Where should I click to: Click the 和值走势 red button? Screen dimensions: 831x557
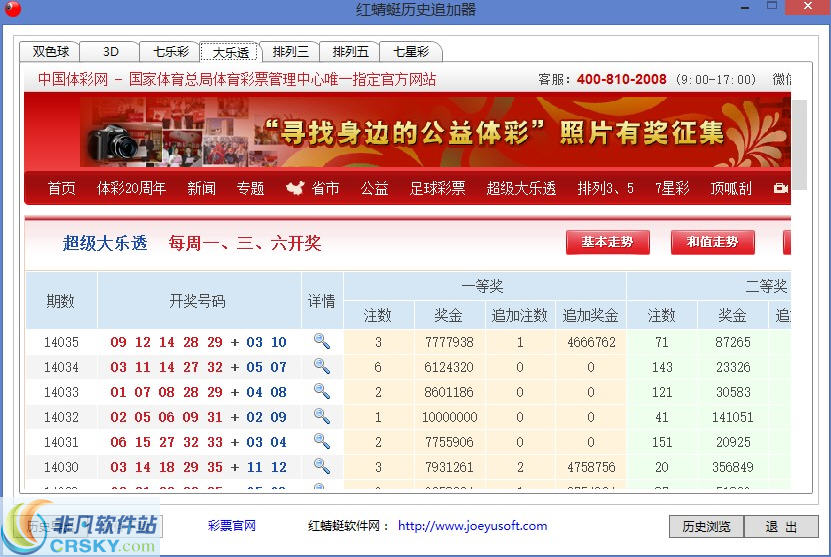pos(712,242)
